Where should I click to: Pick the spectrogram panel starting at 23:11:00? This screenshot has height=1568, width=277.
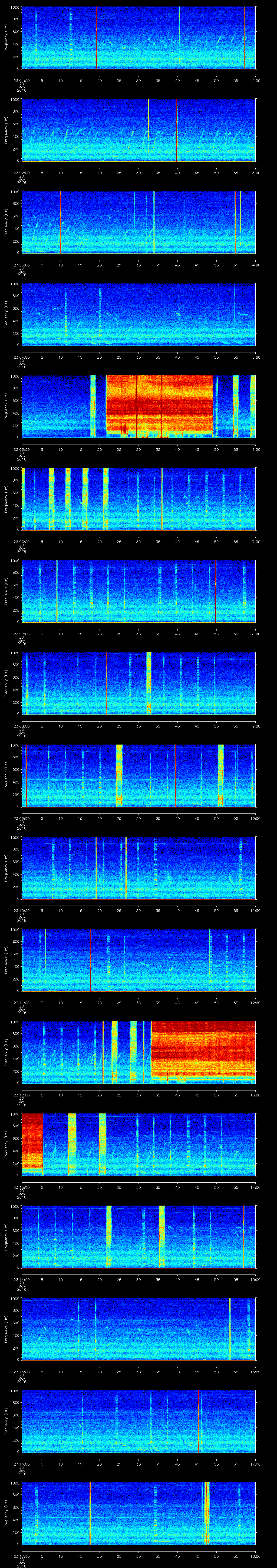139,960
